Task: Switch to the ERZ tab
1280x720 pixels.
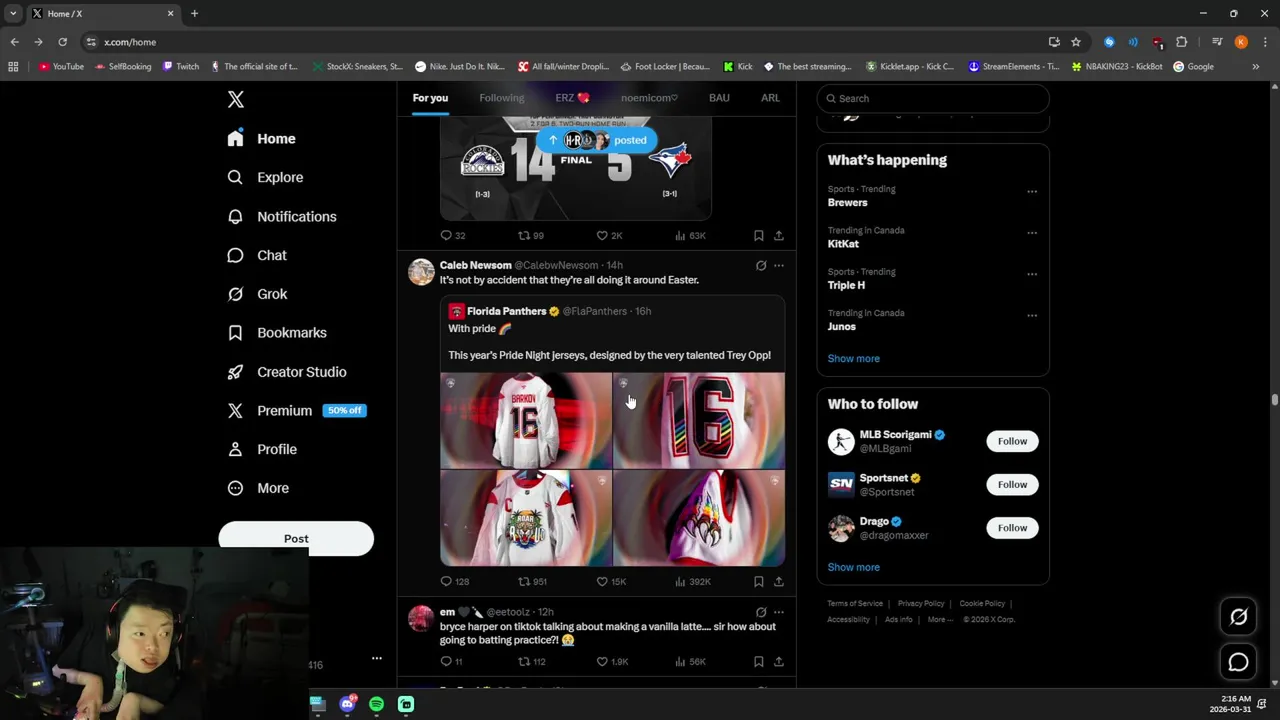Action: 573,98
